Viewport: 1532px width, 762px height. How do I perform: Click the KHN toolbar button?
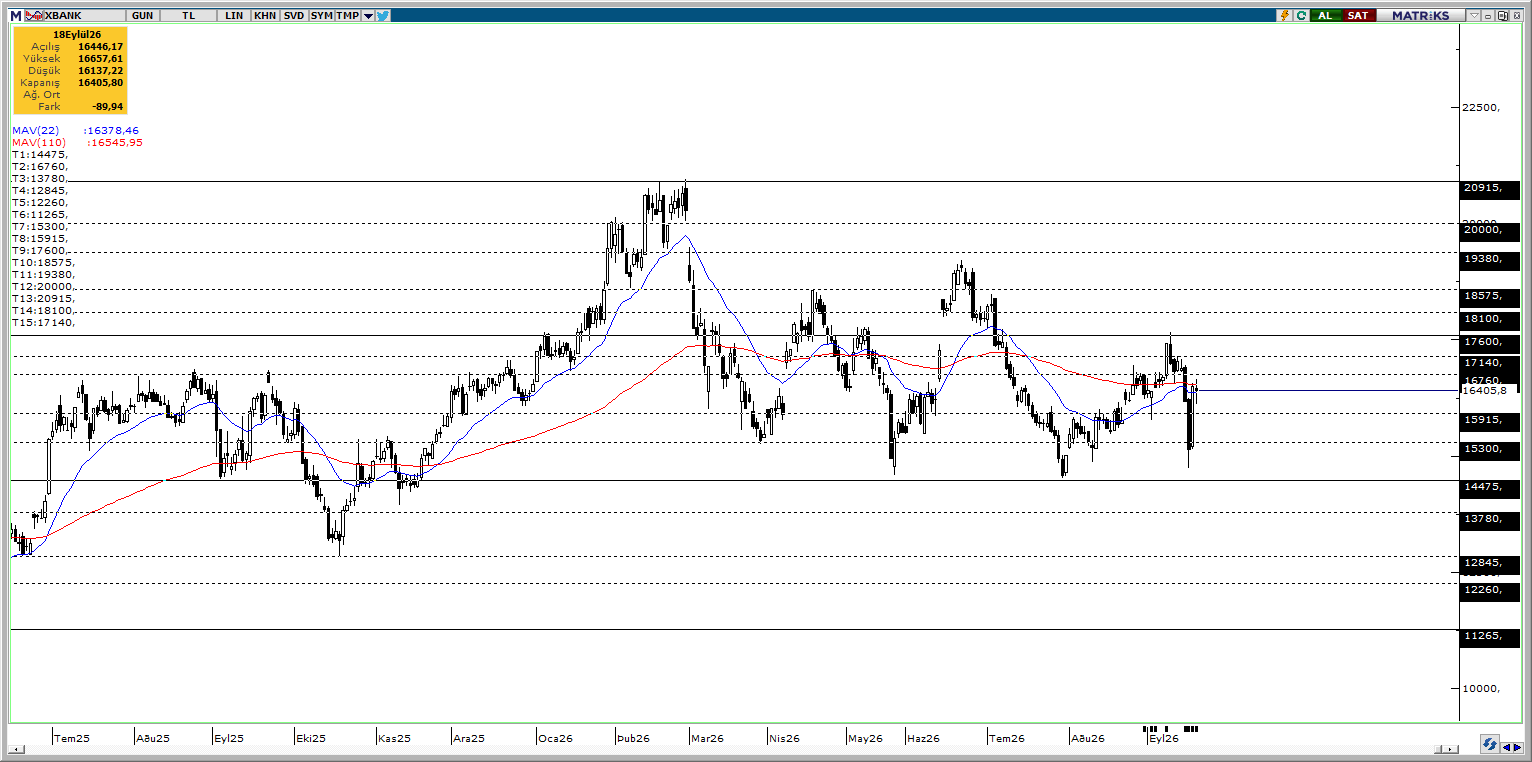(x=265, y=16)
